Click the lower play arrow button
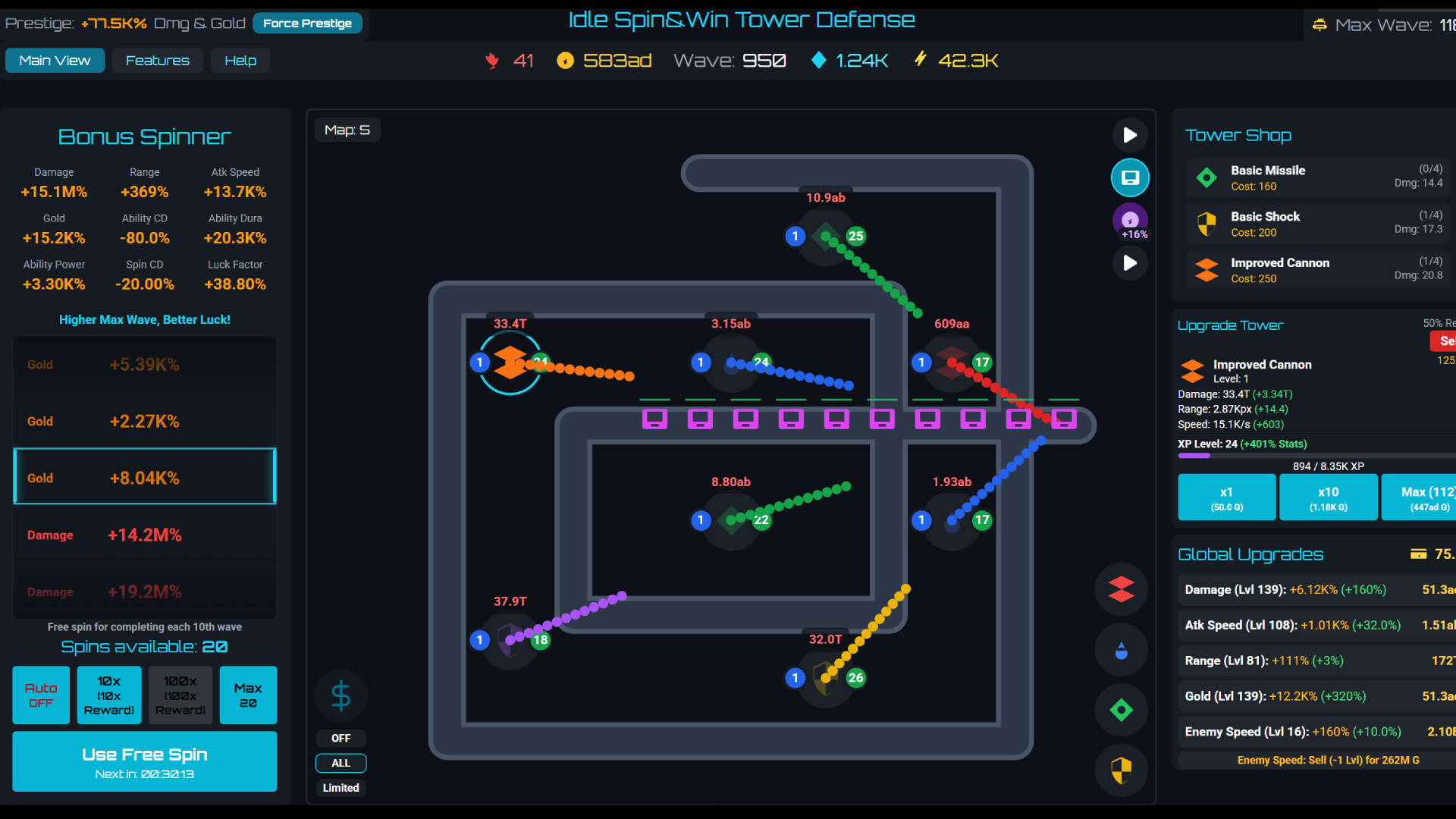 [x=1130, y=263]
